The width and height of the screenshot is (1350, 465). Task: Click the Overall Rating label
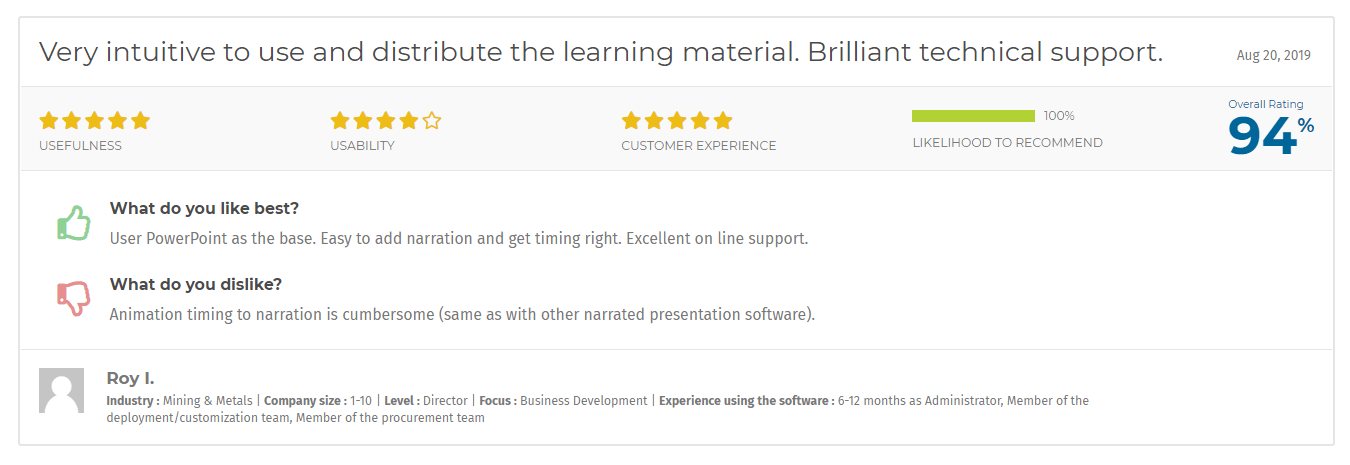point(1266,104)
